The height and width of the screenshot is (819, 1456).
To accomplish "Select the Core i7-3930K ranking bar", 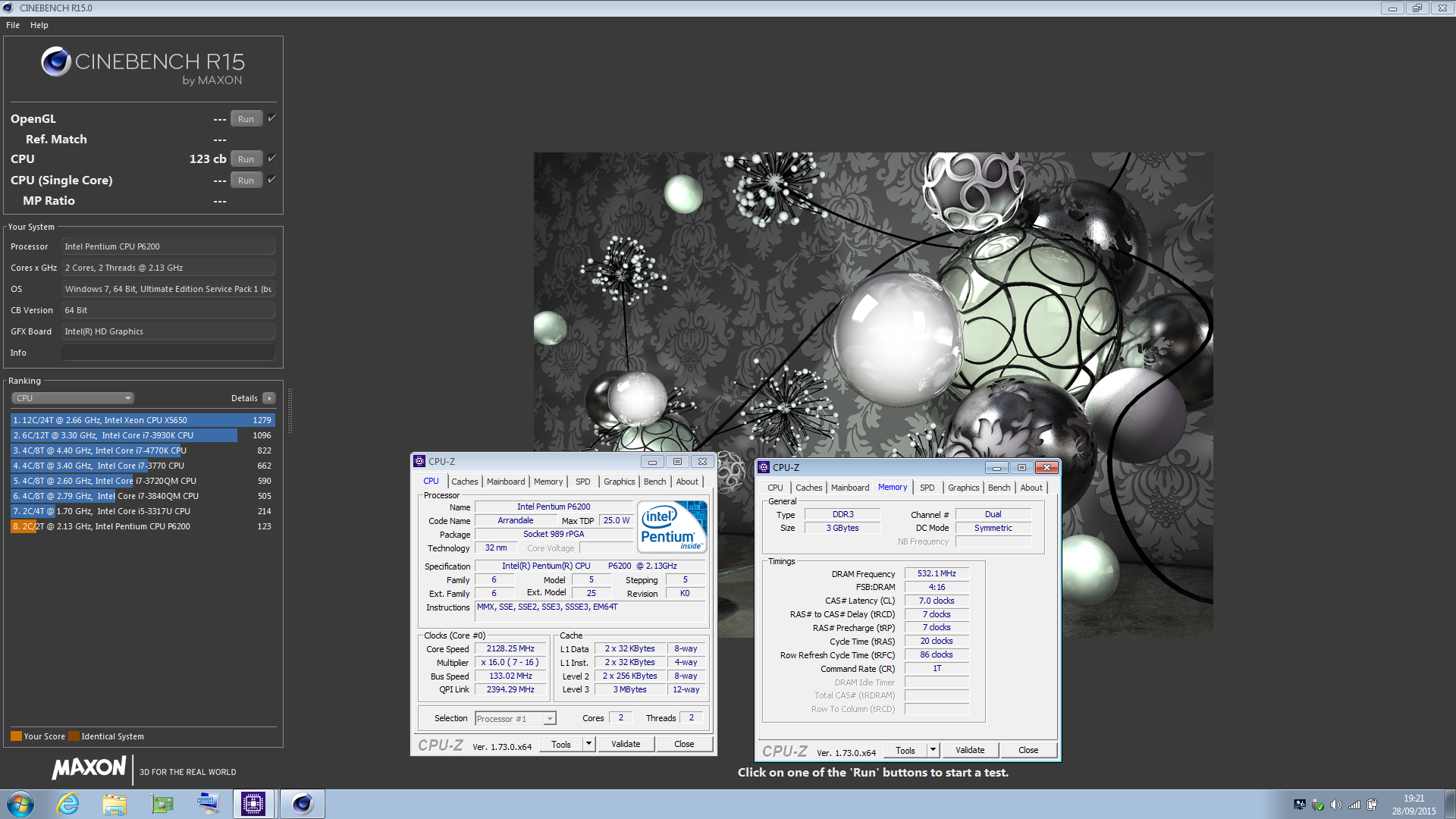I will tap(143, 435).
